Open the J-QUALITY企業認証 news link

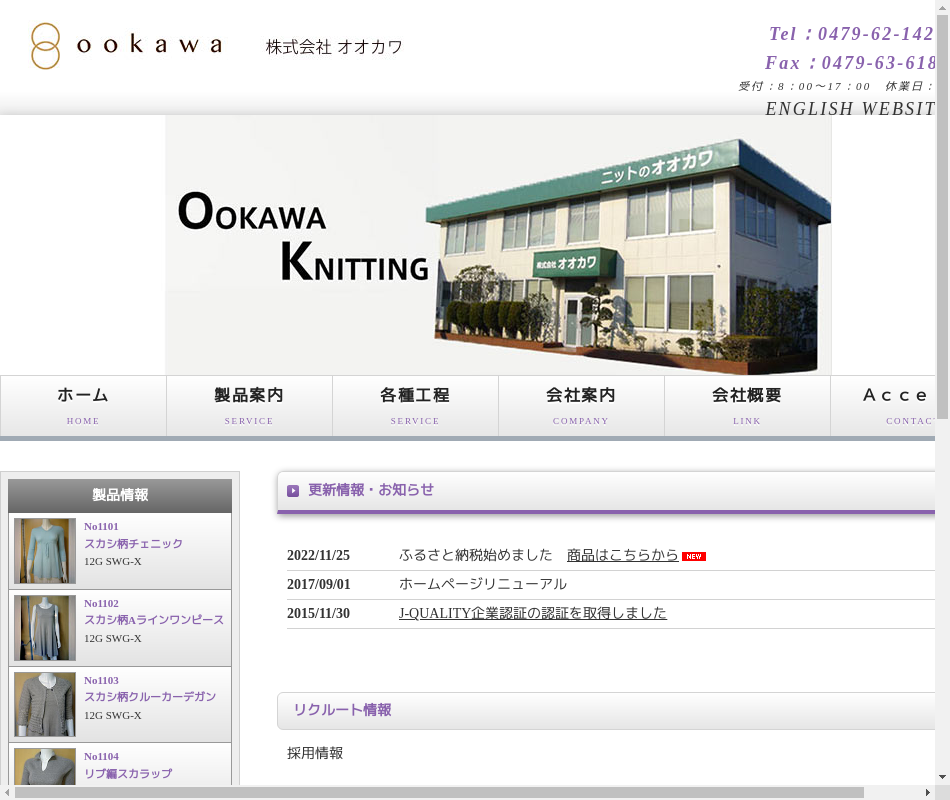[532, 613]
